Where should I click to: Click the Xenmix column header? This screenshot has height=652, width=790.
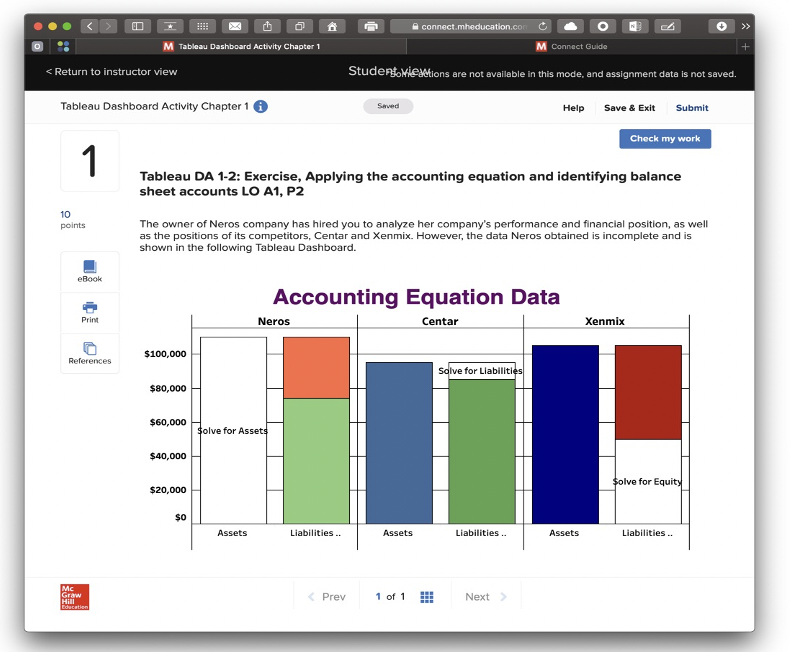[605, 321]
